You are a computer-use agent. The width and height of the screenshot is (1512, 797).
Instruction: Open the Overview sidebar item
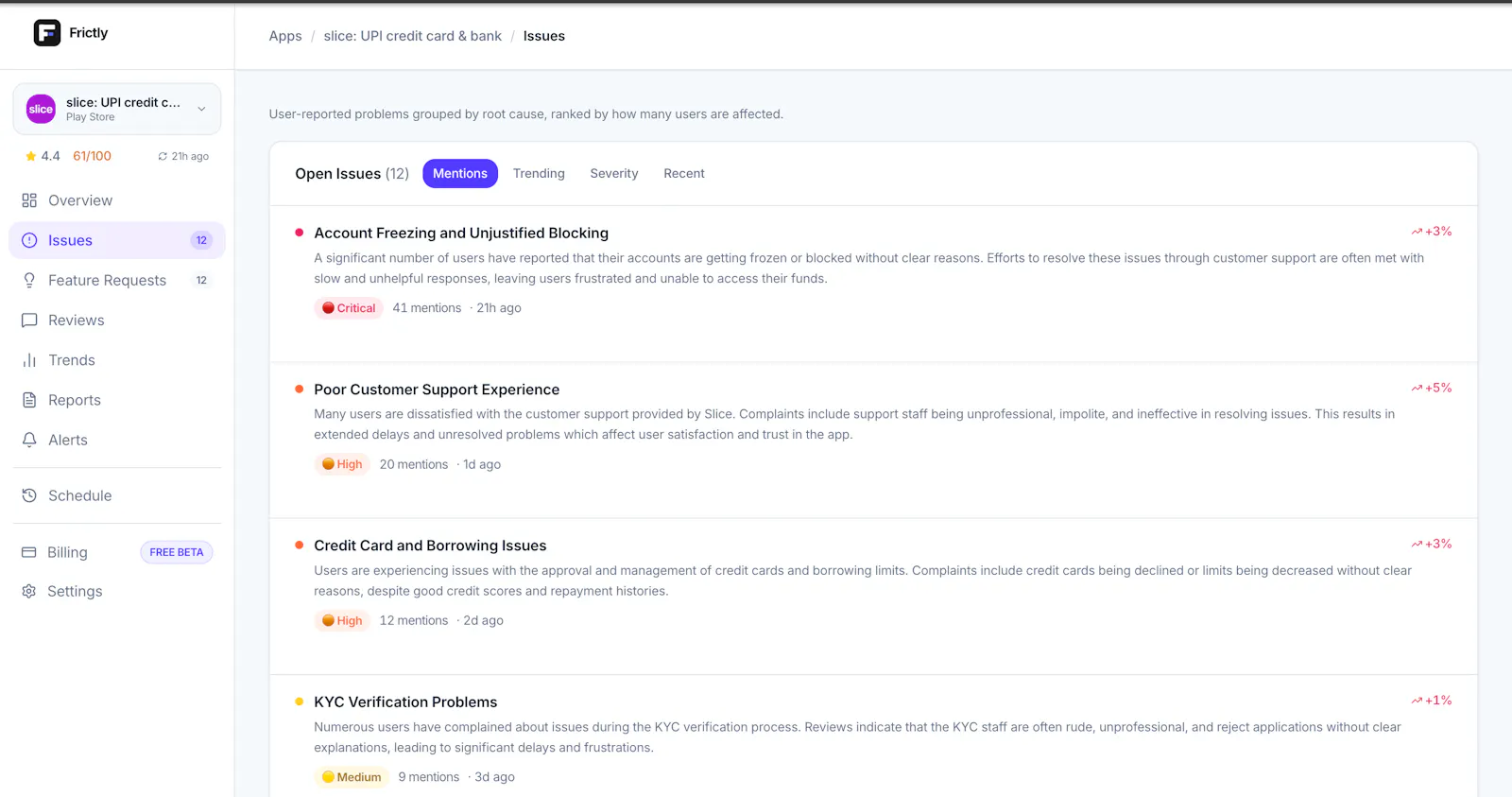click(117, 200)
